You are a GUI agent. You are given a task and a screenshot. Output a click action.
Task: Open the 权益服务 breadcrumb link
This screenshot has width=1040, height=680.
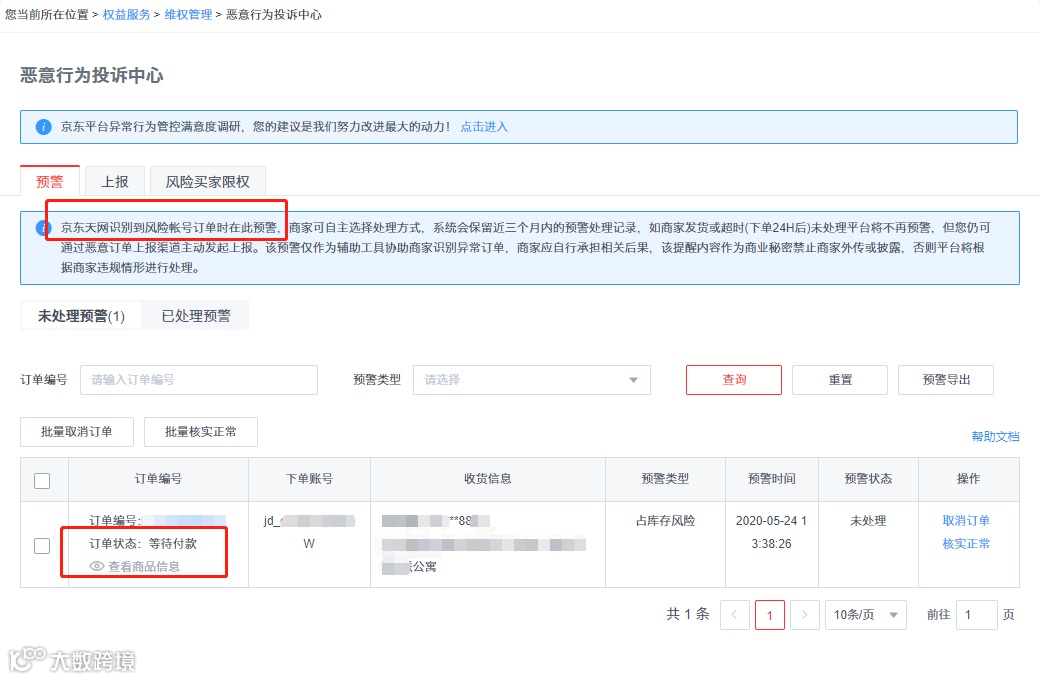tap(126, 15)
